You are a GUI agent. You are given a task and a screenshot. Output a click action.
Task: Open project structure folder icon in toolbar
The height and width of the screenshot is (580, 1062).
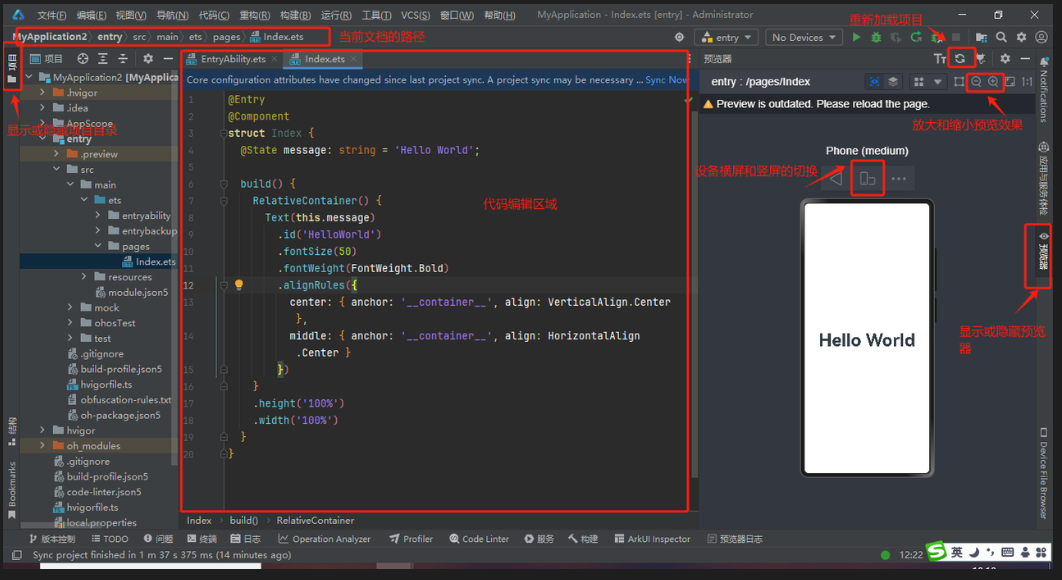point(981,37)
